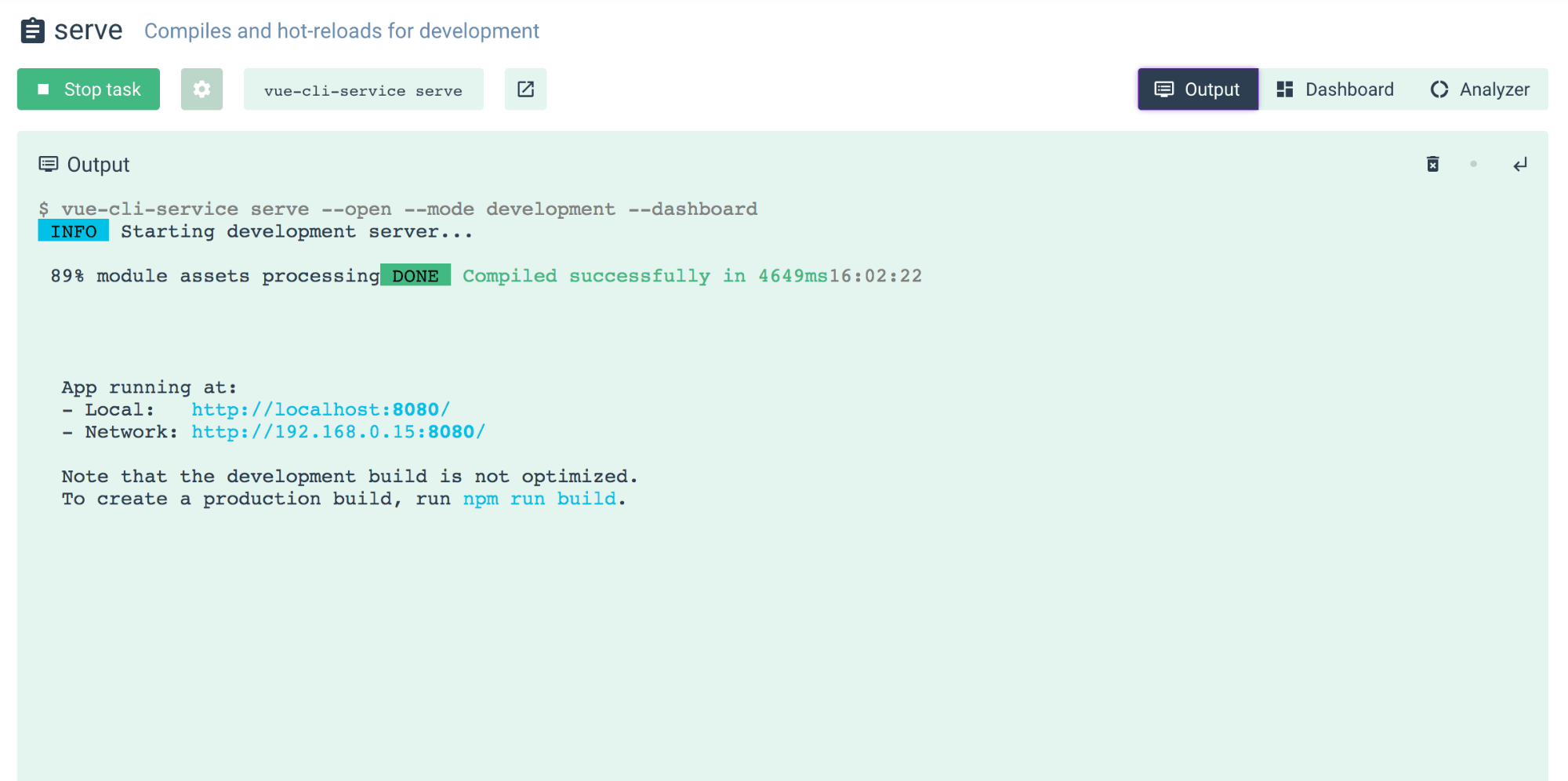
Task: Click the DONE badge in the console
Action: (x=416, y=275)
